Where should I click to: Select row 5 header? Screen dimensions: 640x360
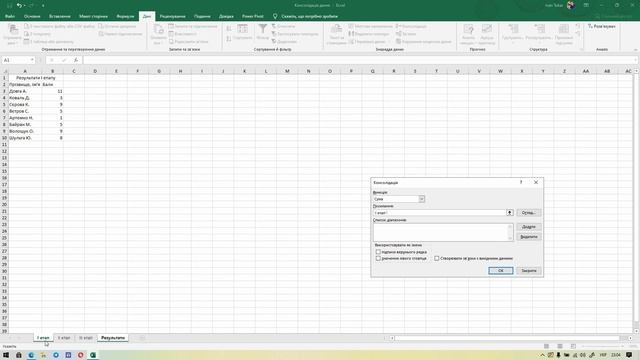click(x=4, y=104)
